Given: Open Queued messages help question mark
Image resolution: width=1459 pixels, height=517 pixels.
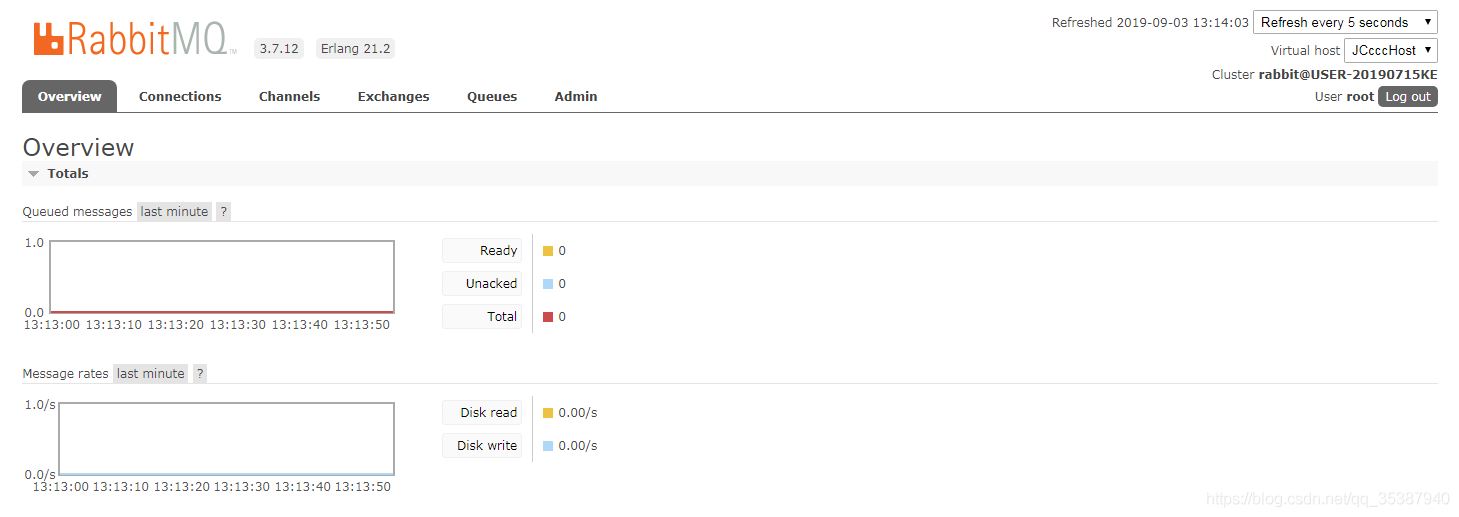Looking at the screenshot, I should tap(224, 211).
